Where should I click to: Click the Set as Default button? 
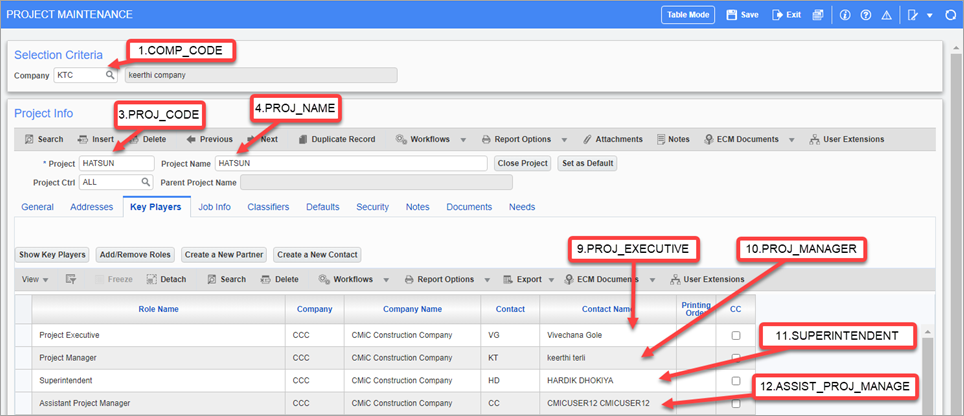(587, 163)
